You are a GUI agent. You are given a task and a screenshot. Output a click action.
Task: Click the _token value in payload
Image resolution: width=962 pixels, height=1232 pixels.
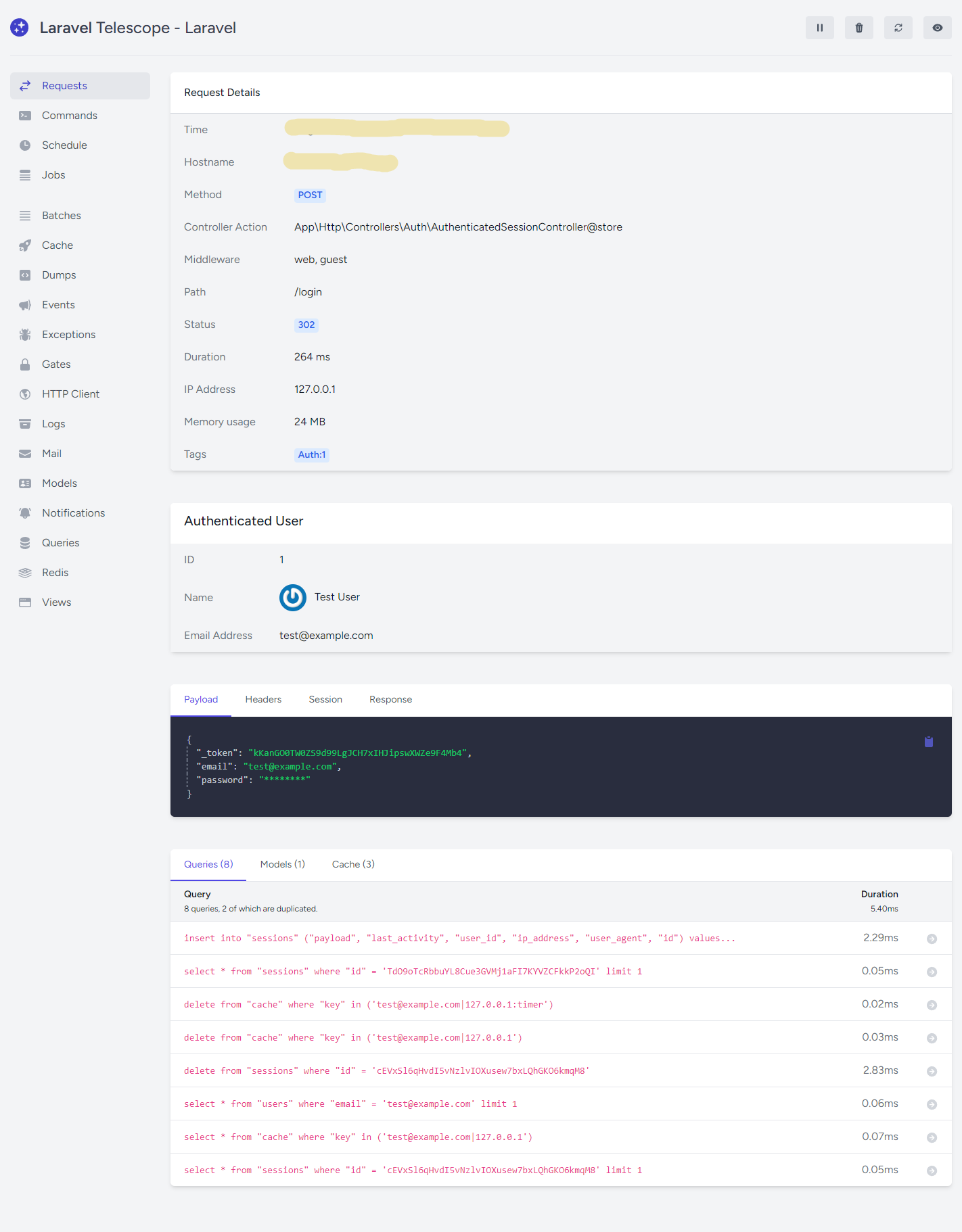click(x=358, y=753)
